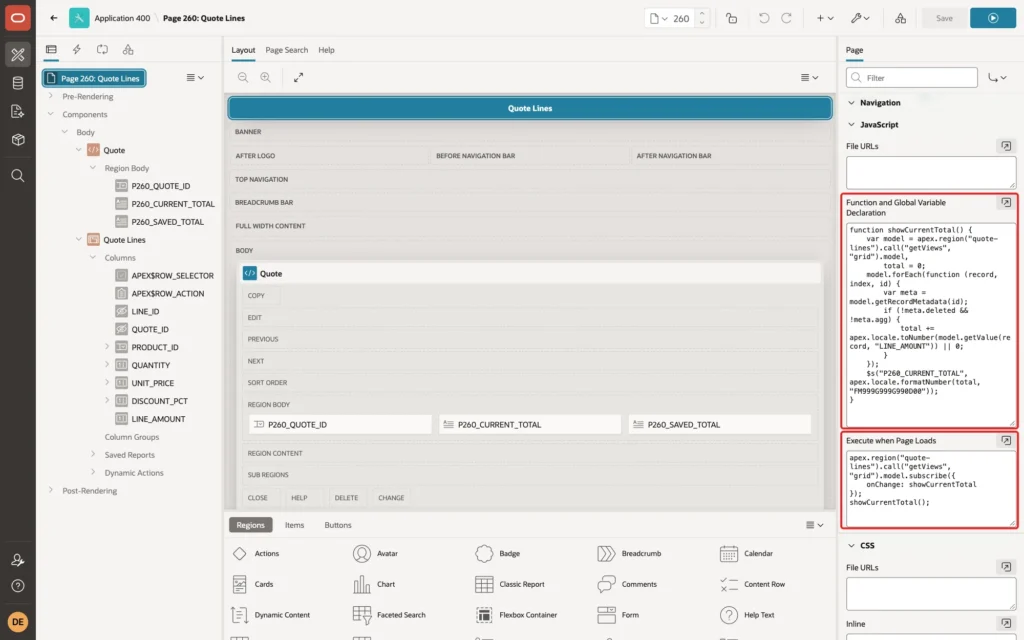
Task: Click the Filter properties input field
Action: click(912, 78)
